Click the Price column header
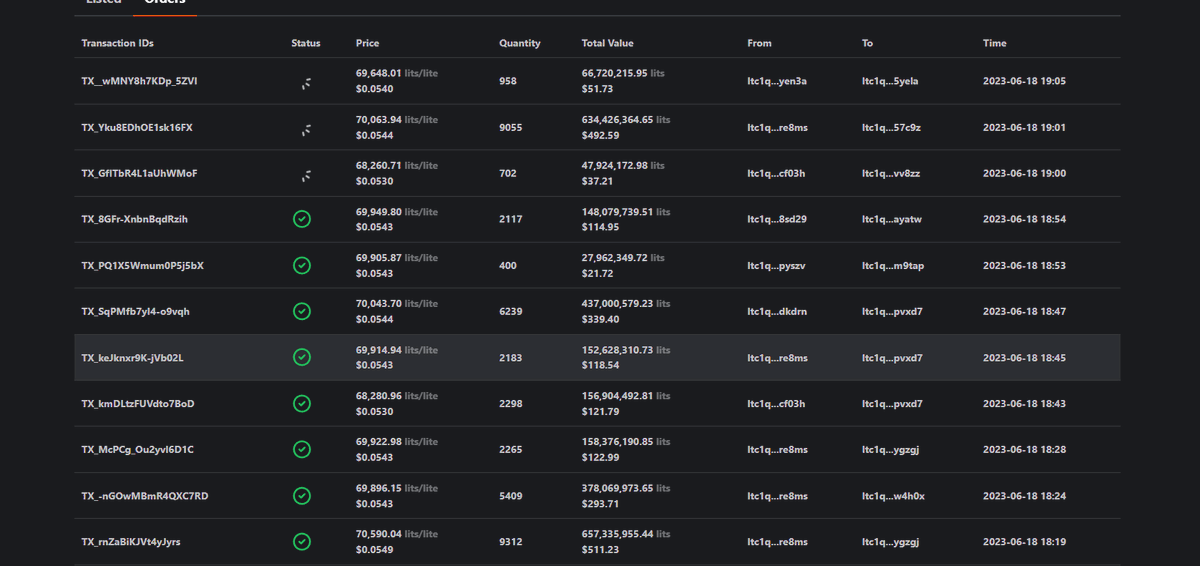 pos(367,43)
